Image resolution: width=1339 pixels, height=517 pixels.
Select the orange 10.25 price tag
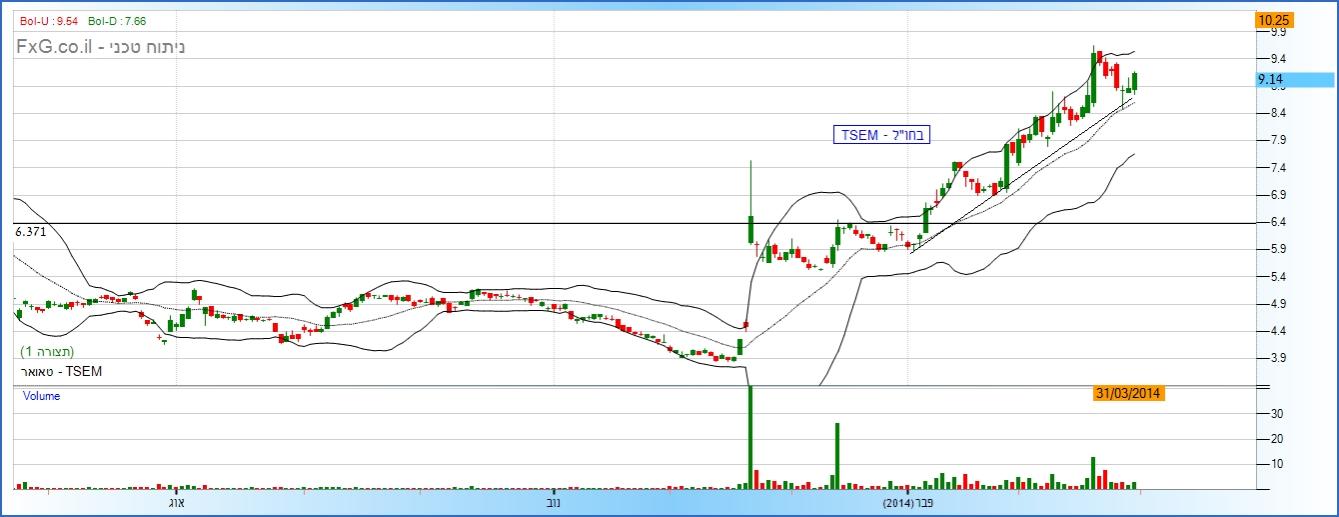point(1275,19)
